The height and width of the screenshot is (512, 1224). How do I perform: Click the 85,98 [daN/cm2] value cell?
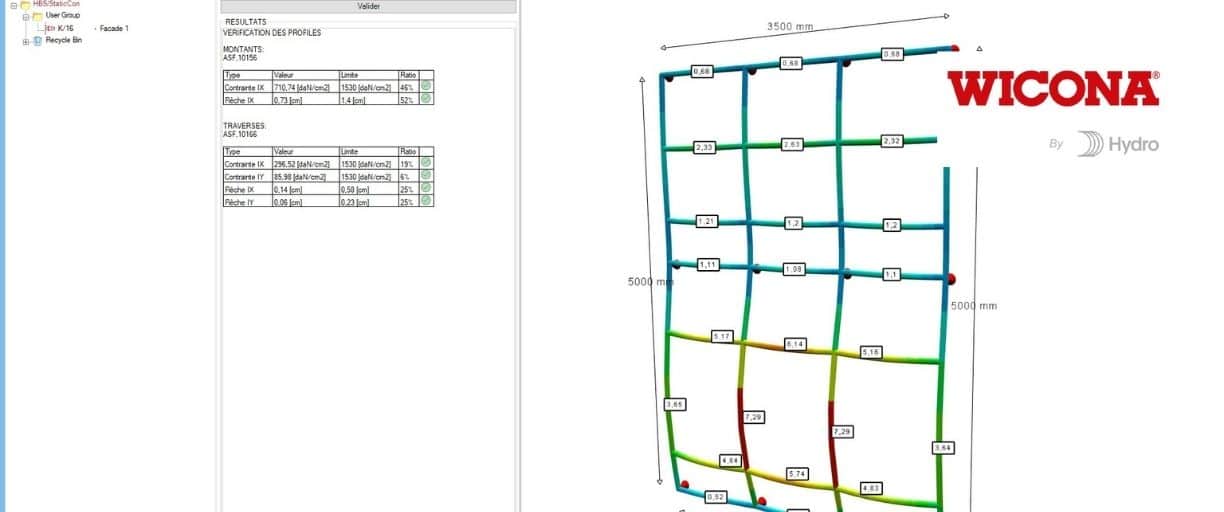(x=305, y=176)
